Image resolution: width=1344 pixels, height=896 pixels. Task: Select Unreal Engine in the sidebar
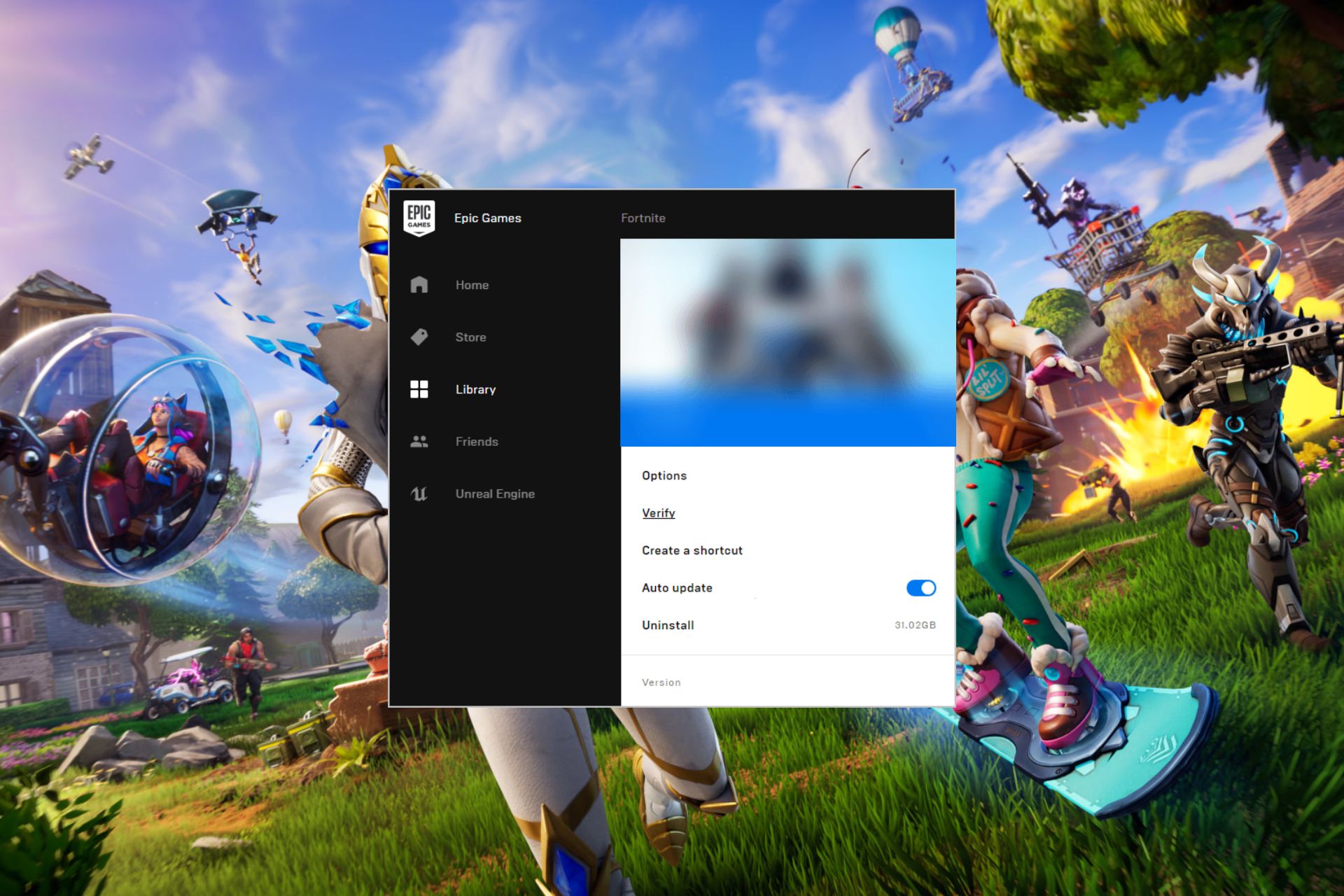click(495, 493)
